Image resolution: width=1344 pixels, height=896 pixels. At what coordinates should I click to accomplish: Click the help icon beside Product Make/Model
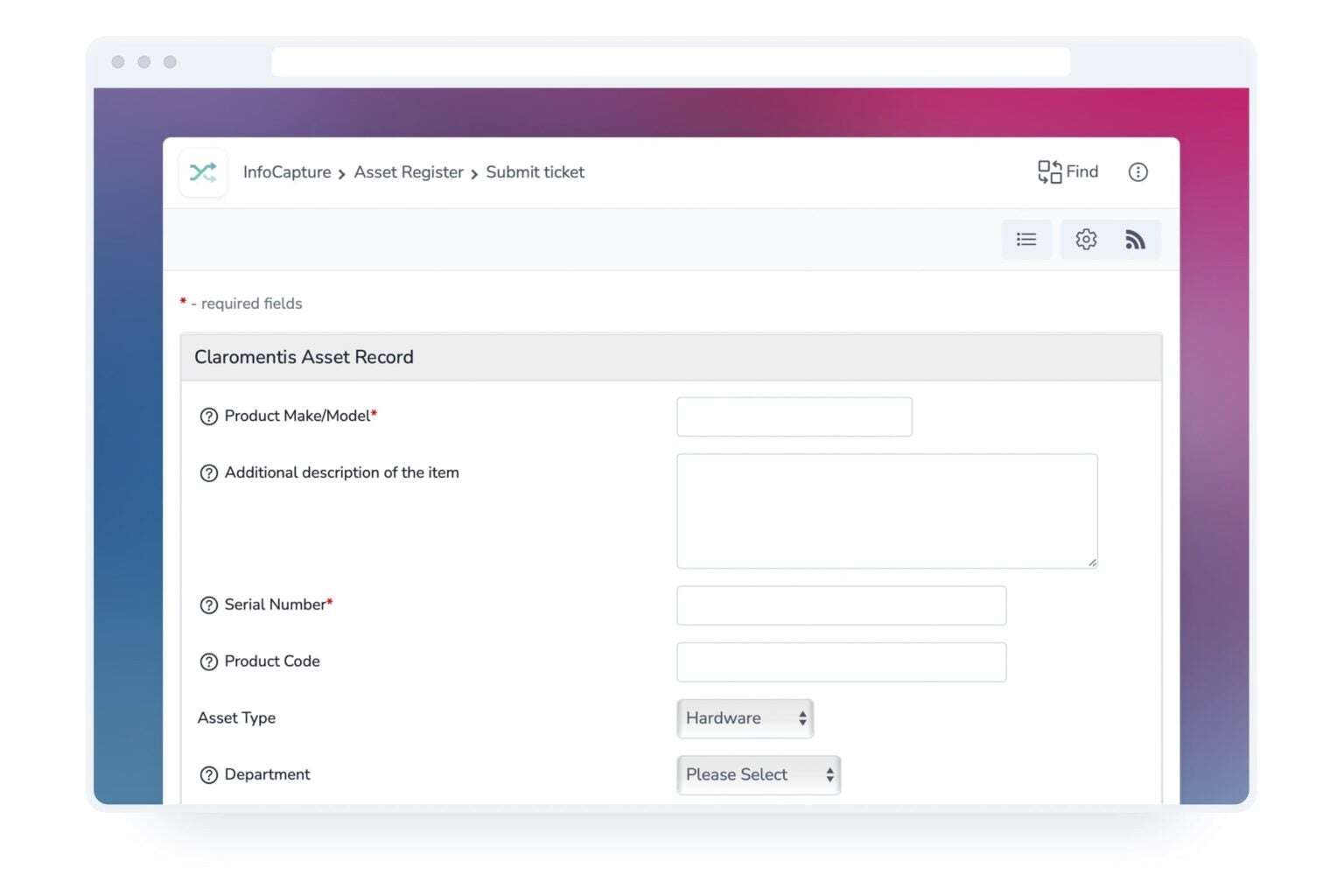pyautogui.click(x=208, y=416)
